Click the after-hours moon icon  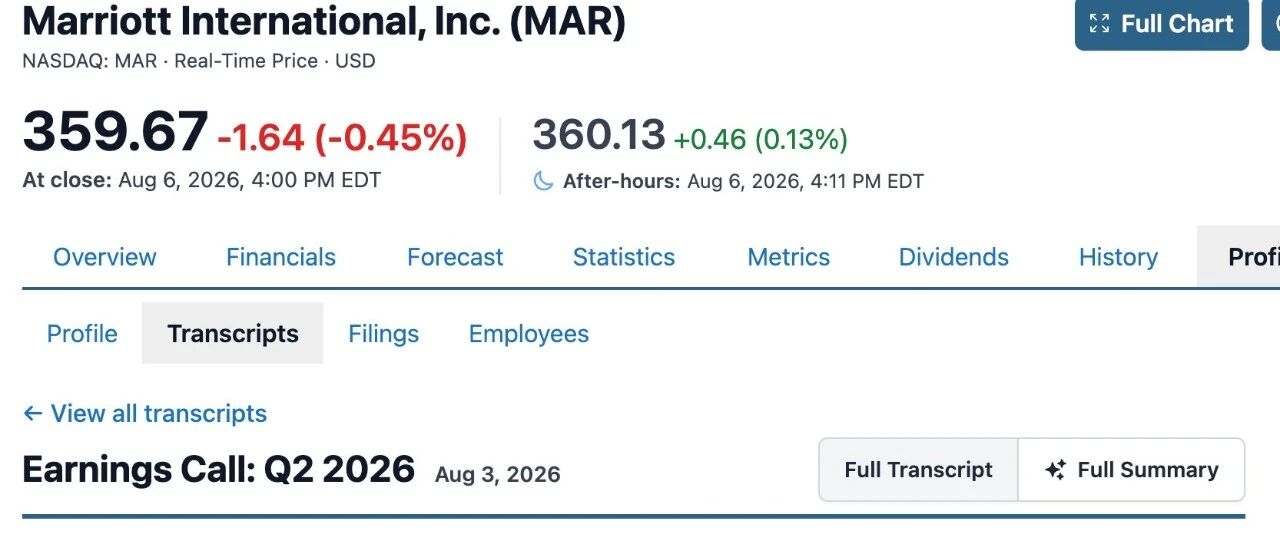click(543, 181)
